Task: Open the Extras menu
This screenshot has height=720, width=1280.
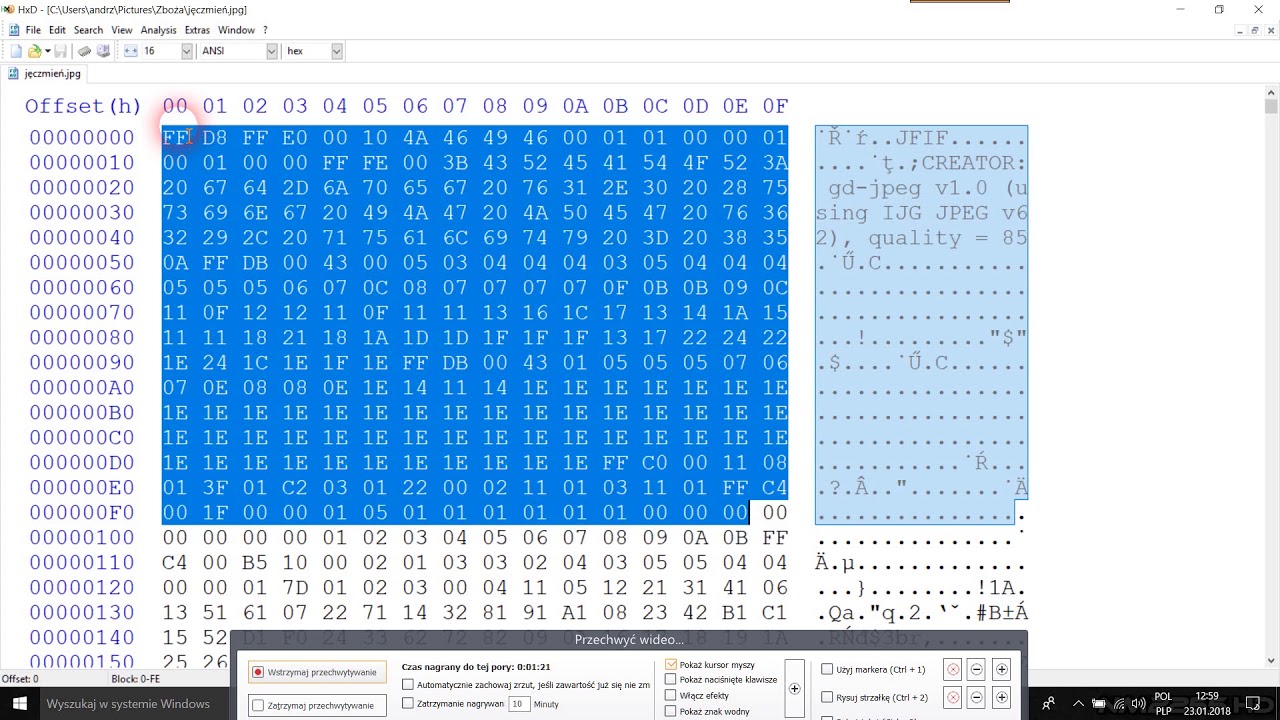Action: 197,30
